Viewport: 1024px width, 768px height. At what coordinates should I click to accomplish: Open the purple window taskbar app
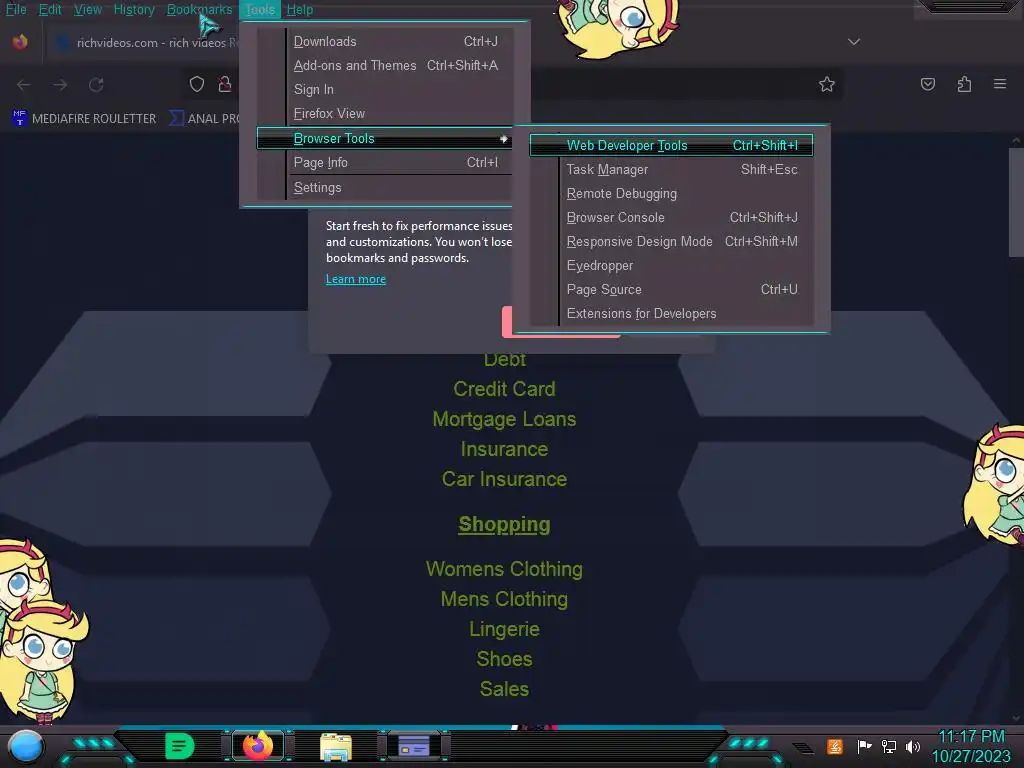point(413,746)
